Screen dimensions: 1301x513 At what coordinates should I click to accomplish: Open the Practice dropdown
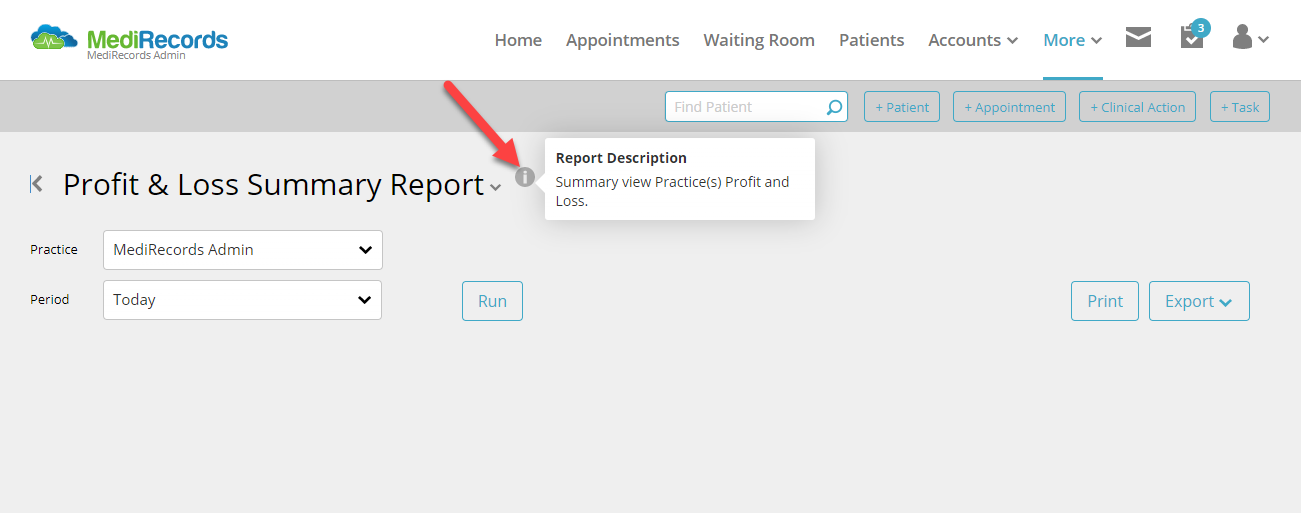tap(243, 250)
